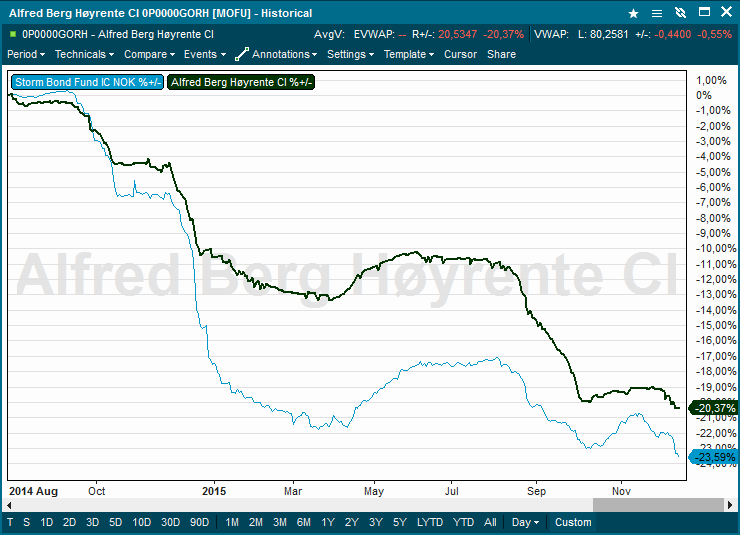Open the Annotations dropdown
The image size is (740, 535).
[285, 54]
